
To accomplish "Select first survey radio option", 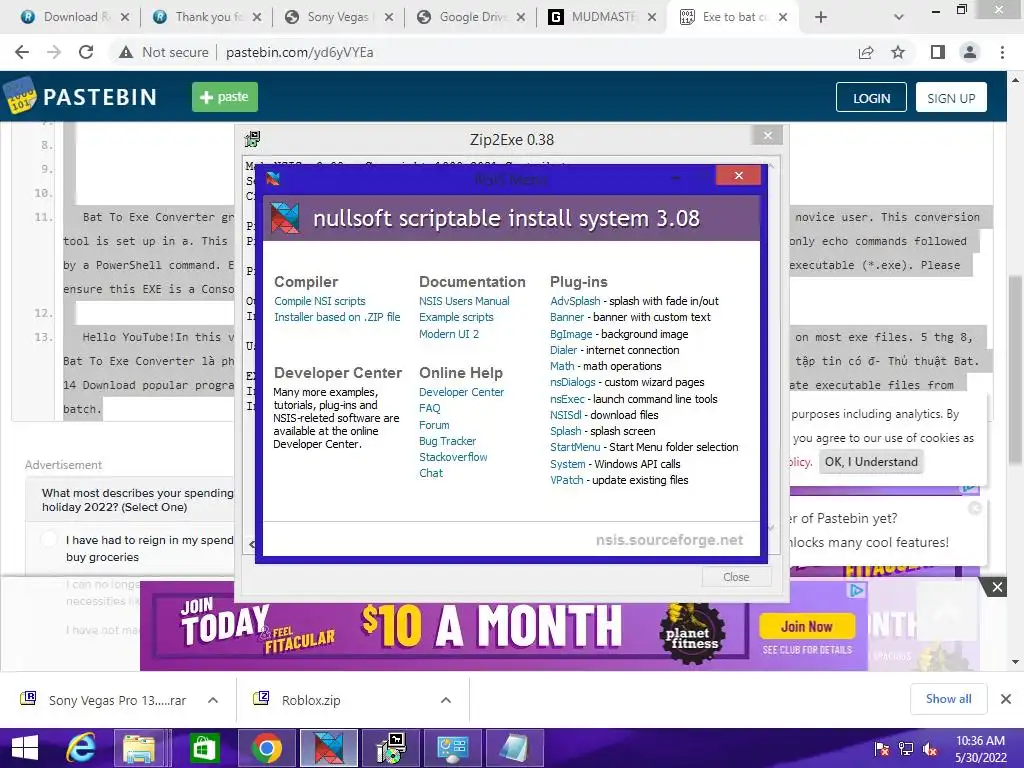I will (x=48, y=539).
